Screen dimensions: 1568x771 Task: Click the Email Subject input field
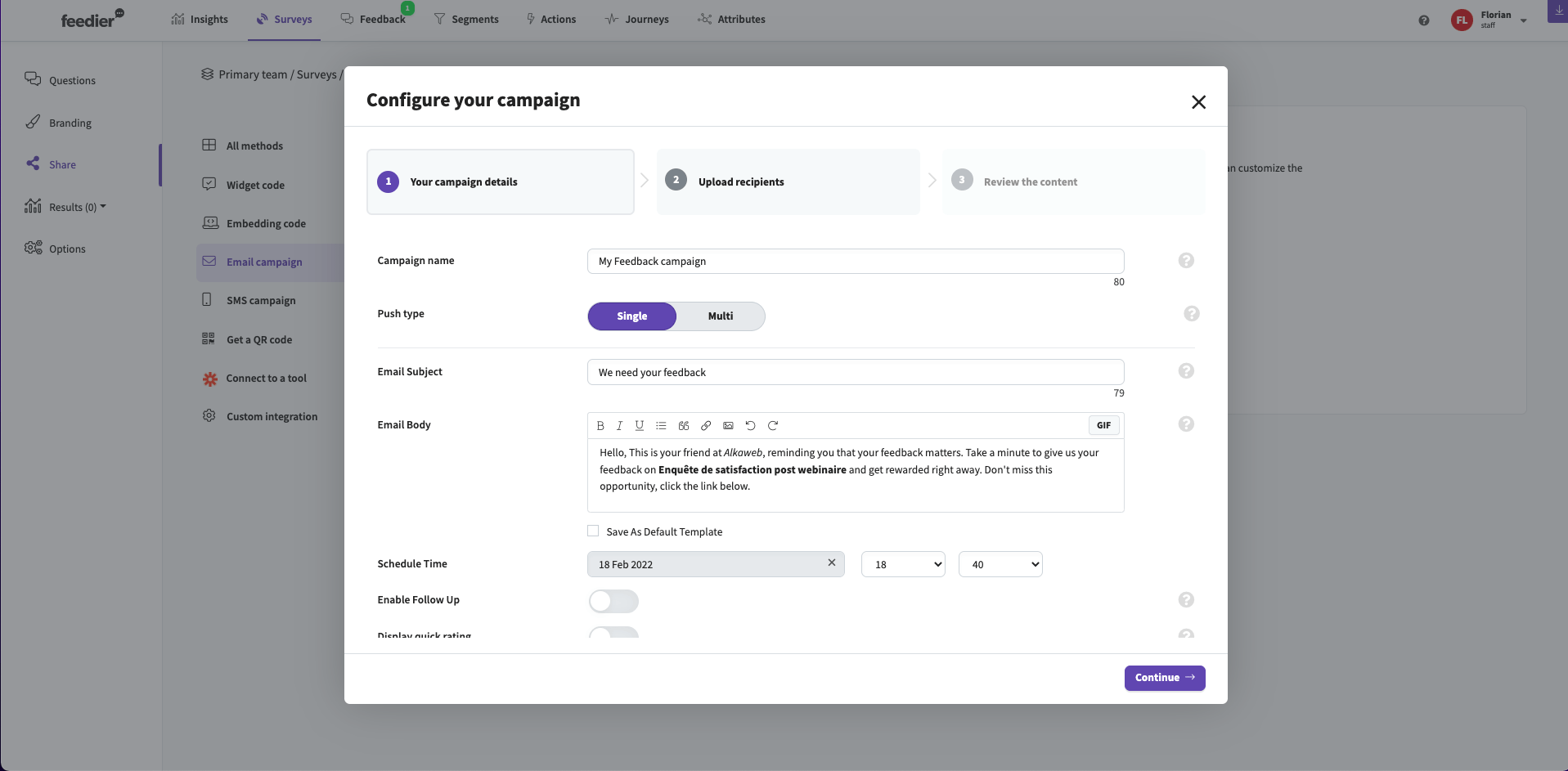(856, 372)
